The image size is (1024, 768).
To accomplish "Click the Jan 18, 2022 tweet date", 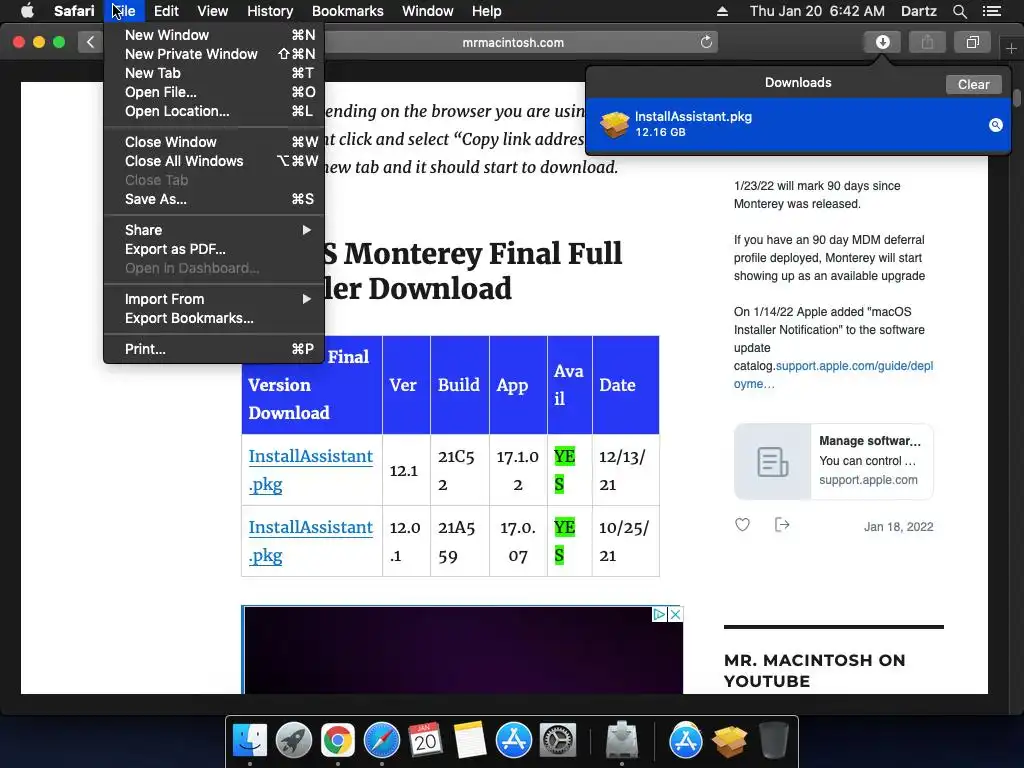I will tap(898, 526).
